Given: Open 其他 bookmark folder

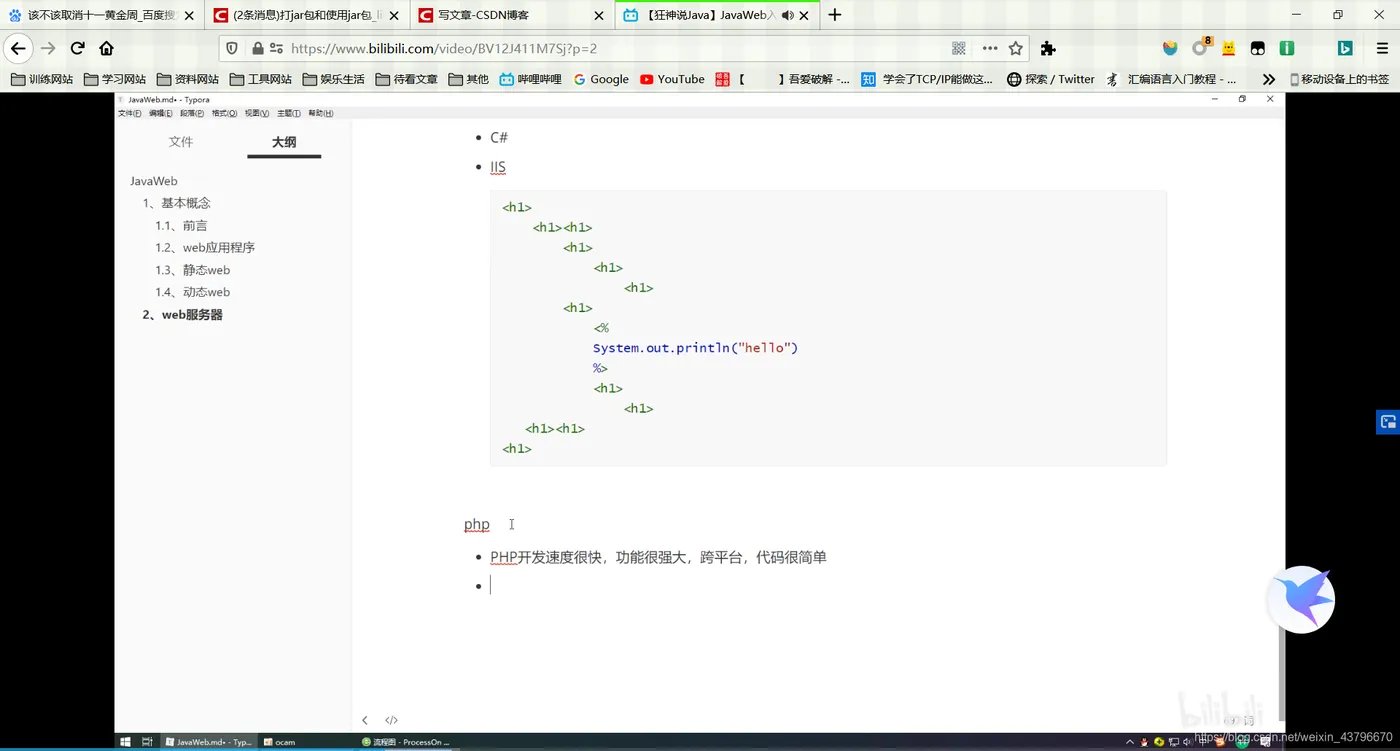Looking at the screenshot, I should click(x=468, y=79).
